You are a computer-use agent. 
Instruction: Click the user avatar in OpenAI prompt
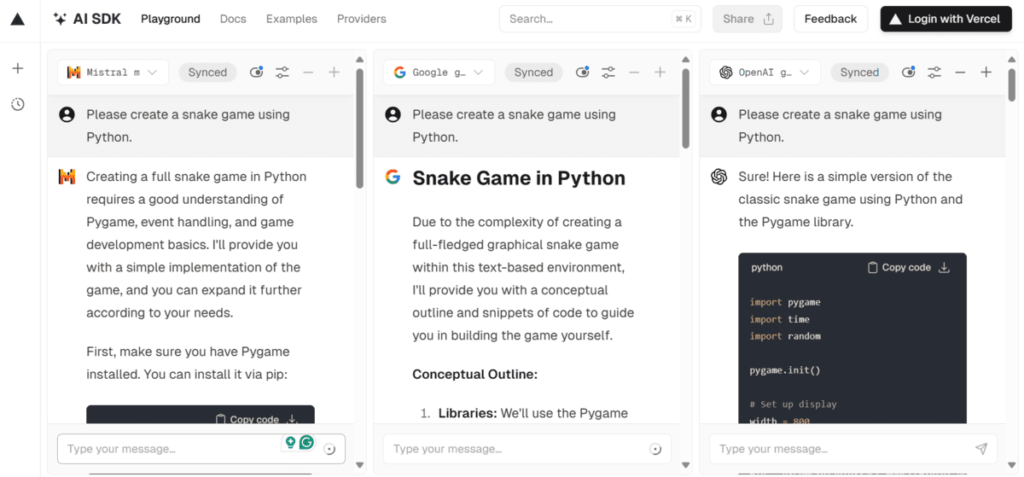tap(719, 115)
